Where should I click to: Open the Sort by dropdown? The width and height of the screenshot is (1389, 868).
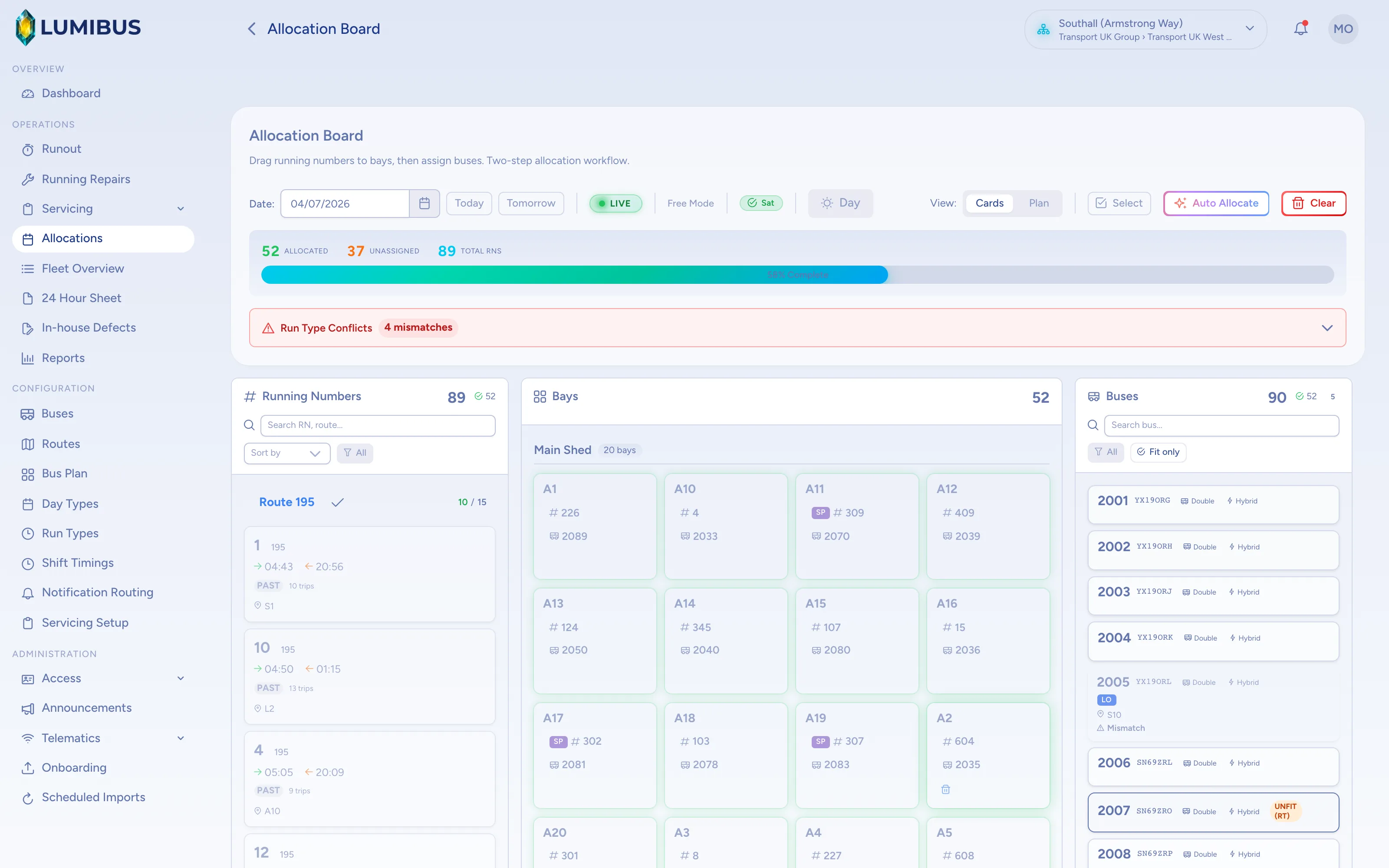pos(286,453)
